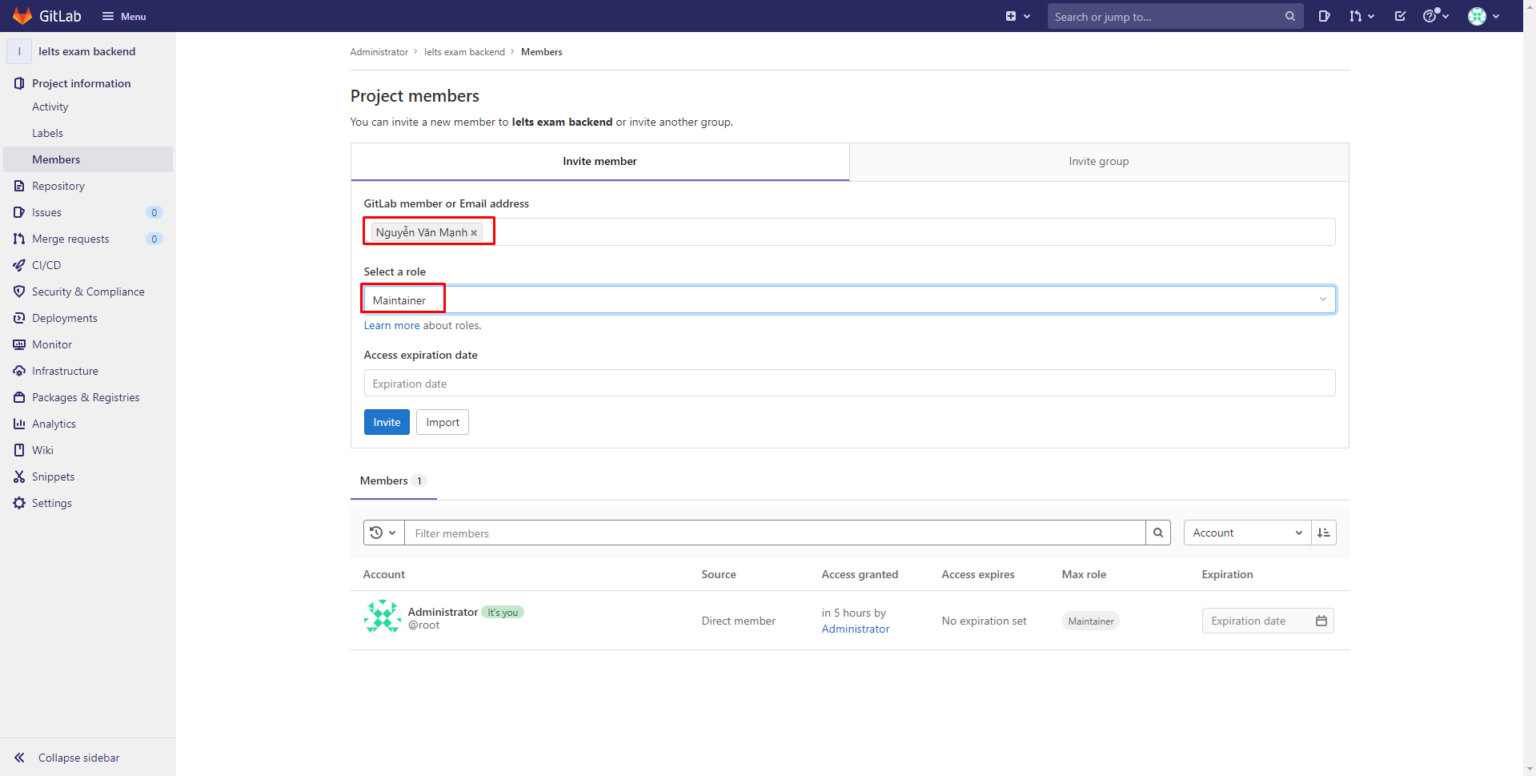Open the Menu hamburger in header
The width and height of the screenshot is (1536, 776).
pyautogui.click(x=124, y=16)
